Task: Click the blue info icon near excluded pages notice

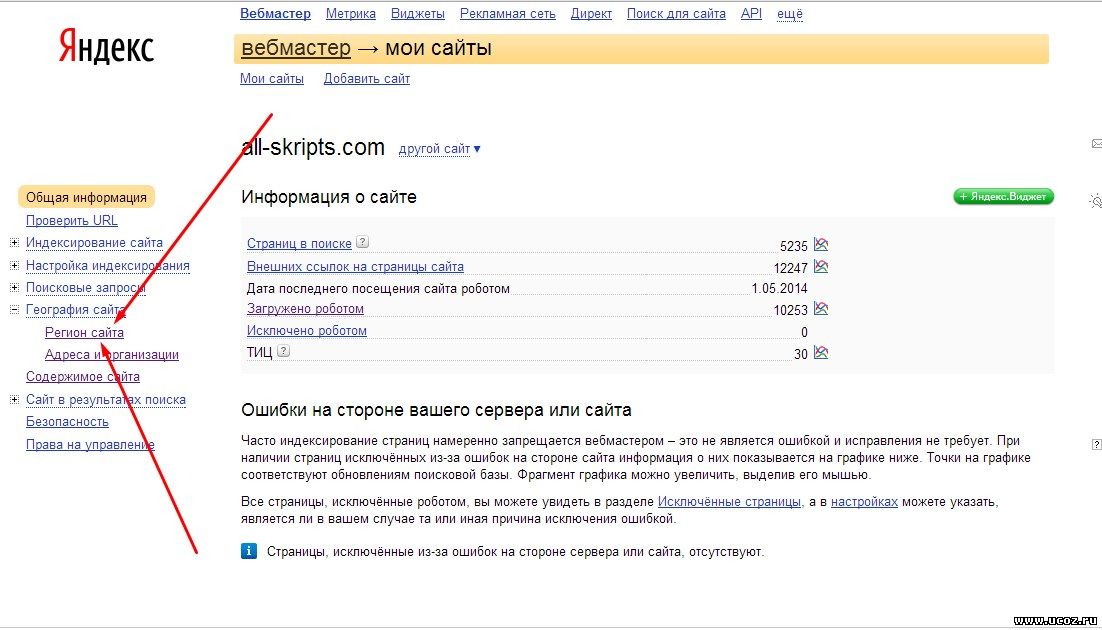Action: pyautogui.click(x=249, y=551)
